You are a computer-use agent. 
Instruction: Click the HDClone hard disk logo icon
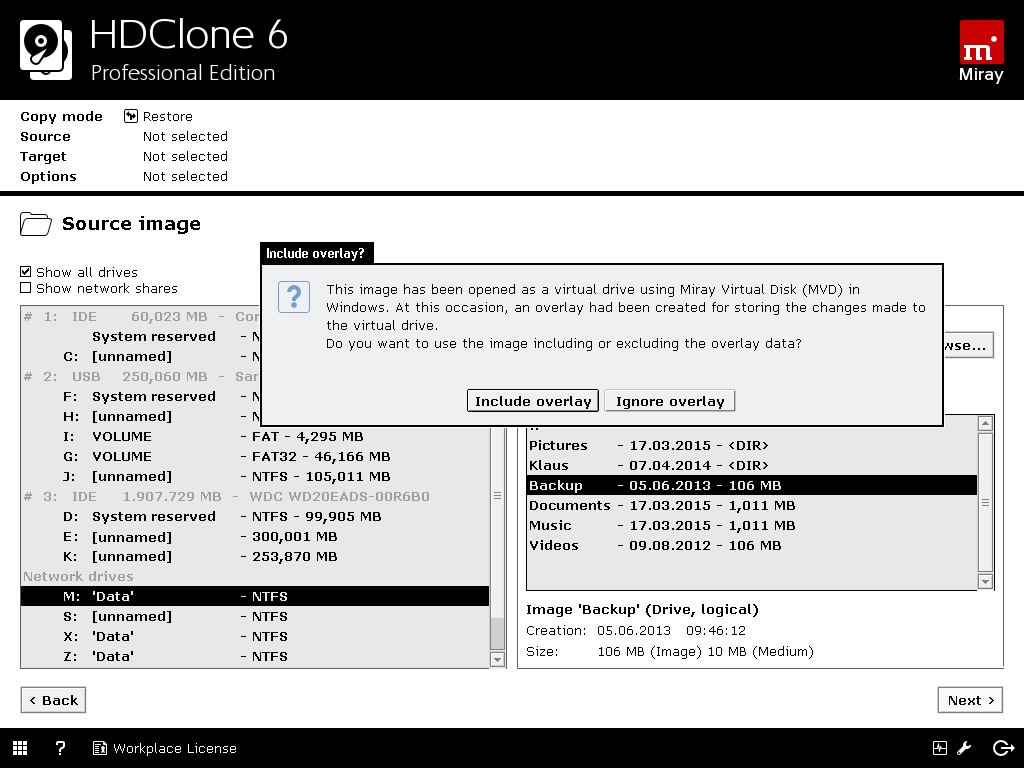pos(46,50)
